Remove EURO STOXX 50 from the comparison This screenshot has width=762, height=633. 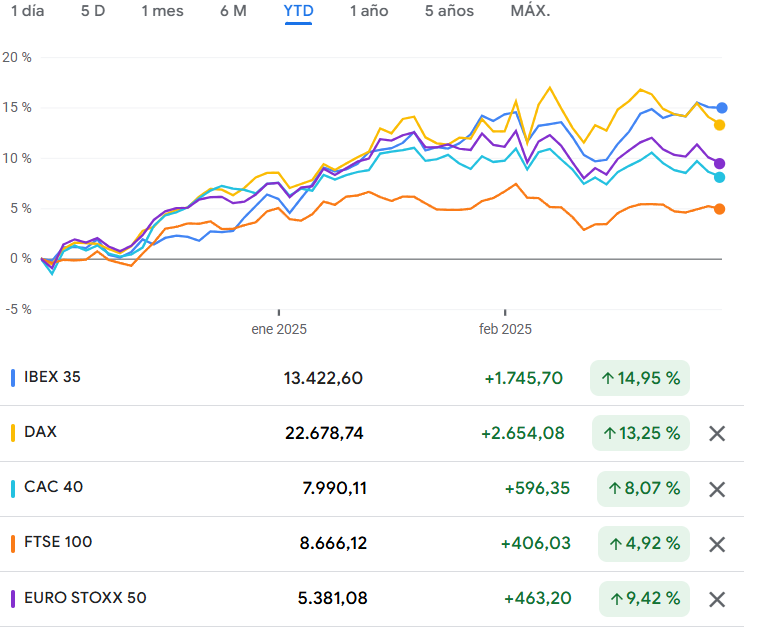716,599
